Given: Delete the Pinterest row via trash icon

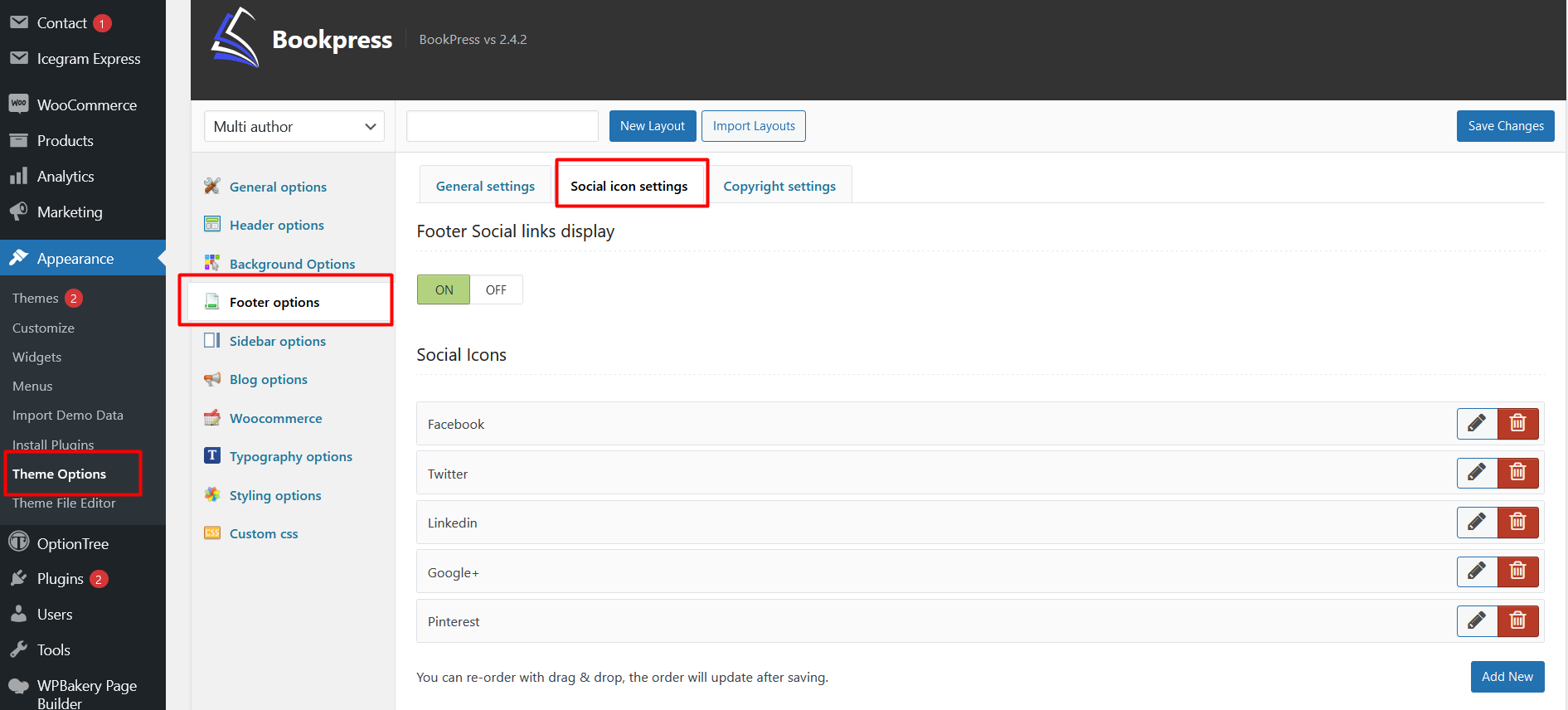Looking at the screenshot, I should [x=1518, y=621].
